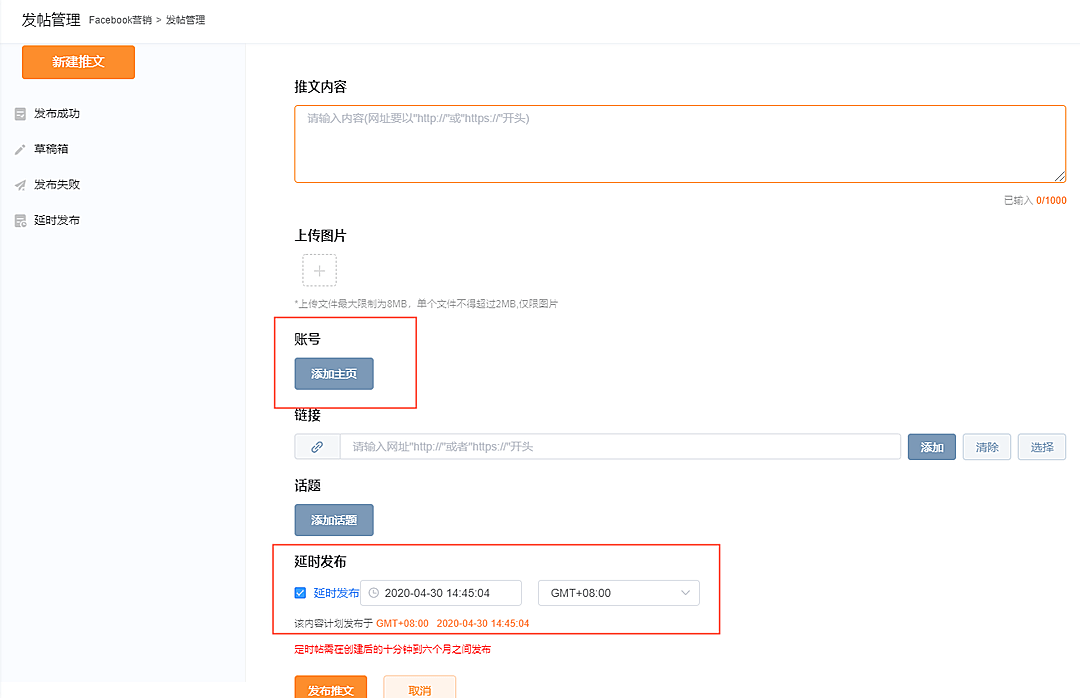Open 发布失败 via the paper-plane icon
This screenshot has height=698, width=1080.
(18, 184)
